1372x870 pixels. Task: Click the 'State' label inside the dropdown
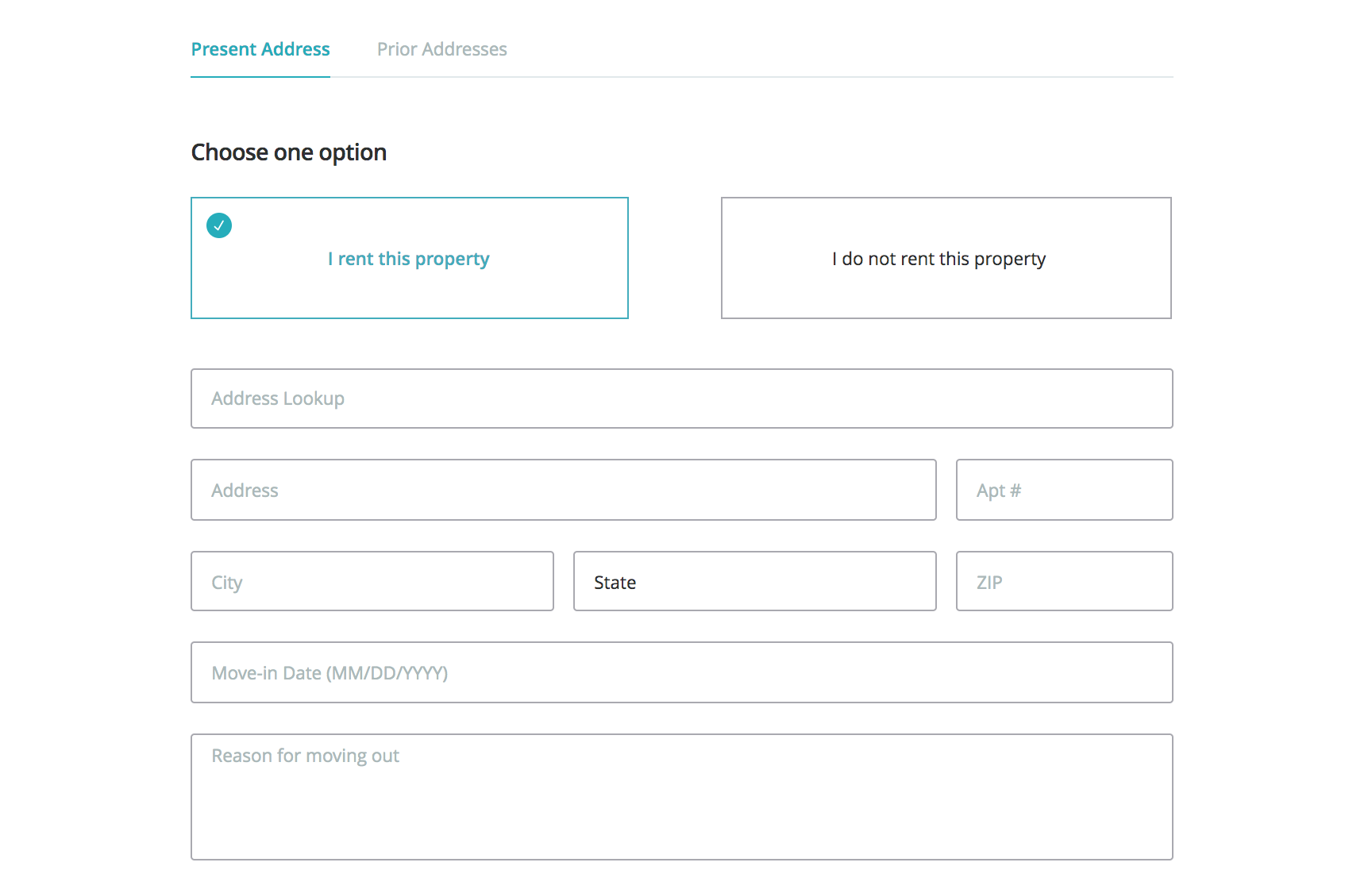coord(615,583)
